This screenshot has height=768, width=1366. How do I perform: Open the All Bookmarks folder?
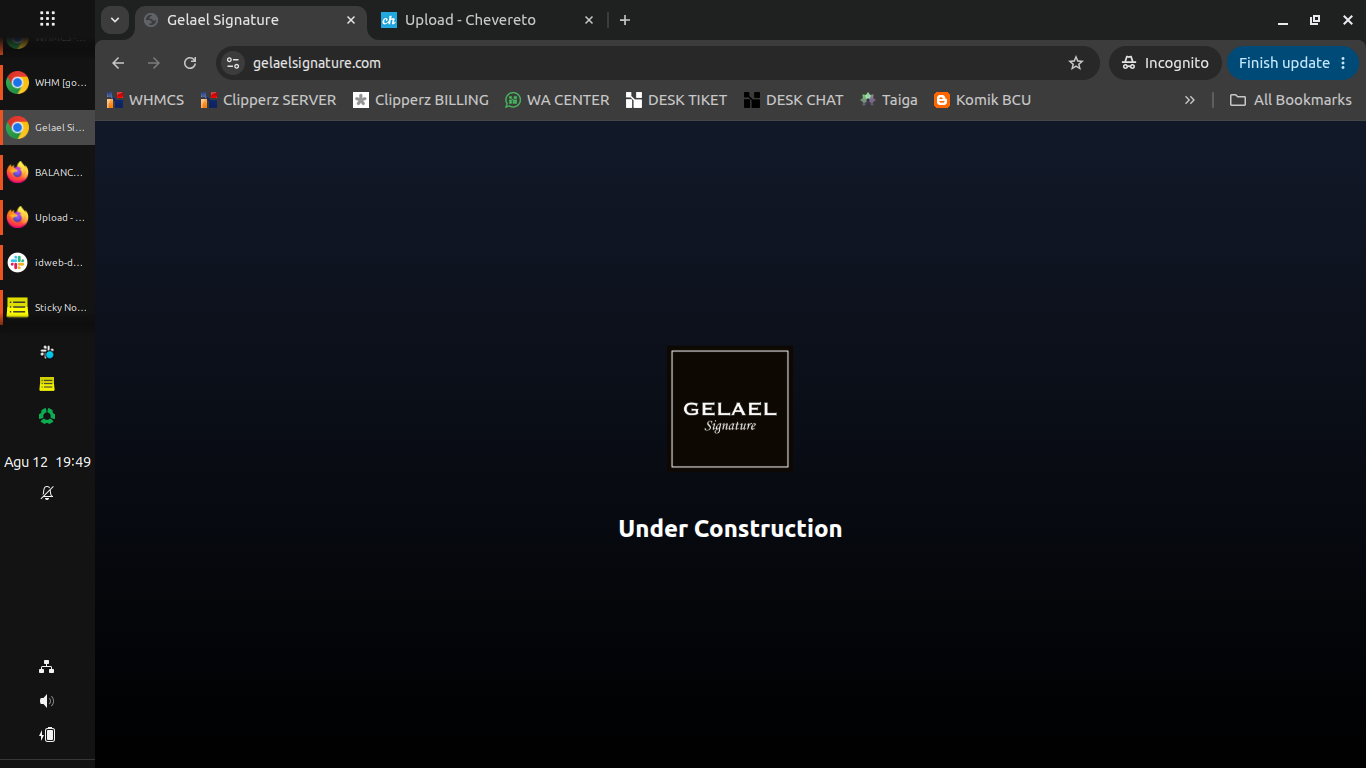coord(1291,100)
